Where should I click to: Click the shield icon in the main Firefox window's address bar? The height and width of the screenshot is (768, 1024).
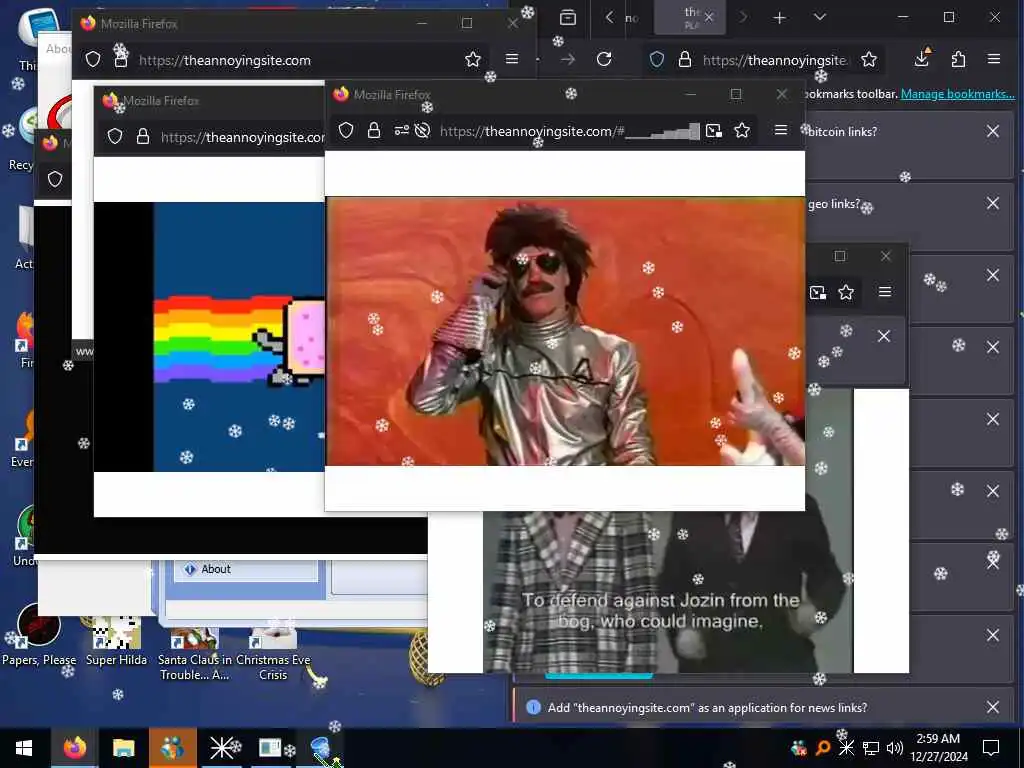click(657, 59)
